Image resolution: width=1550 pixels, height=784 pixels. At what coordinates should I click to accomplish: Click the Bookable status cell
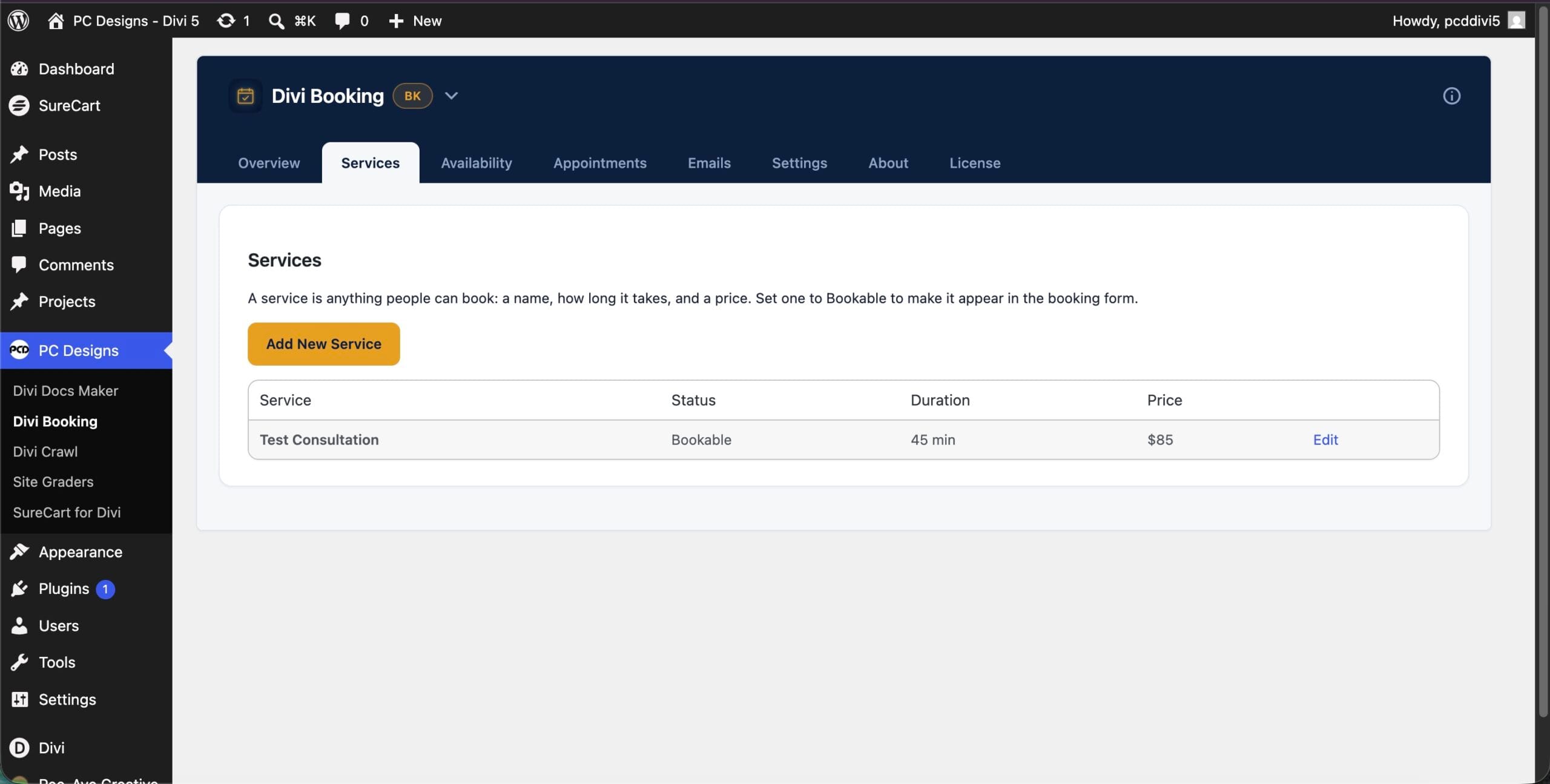click(x=701, y=440)
